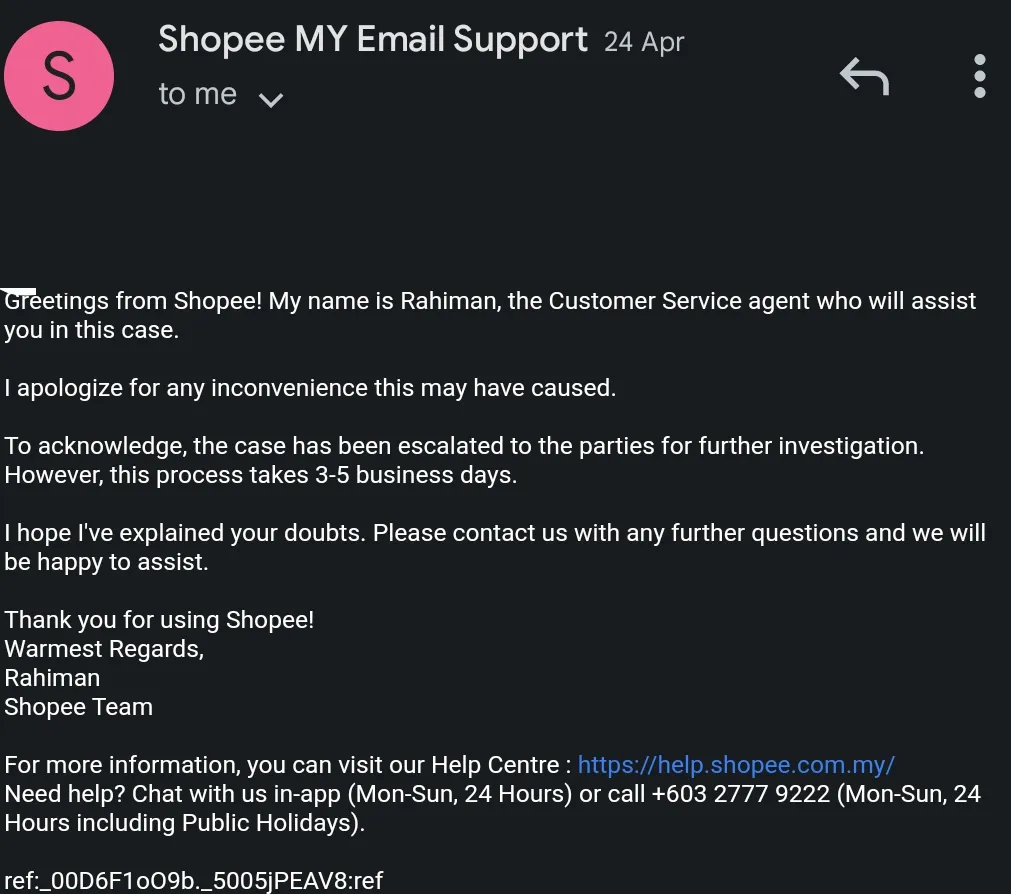The width and height of the screenshot is (1011, 894).
Task: Click the Rahiman signature name
Action: [52, 678]
